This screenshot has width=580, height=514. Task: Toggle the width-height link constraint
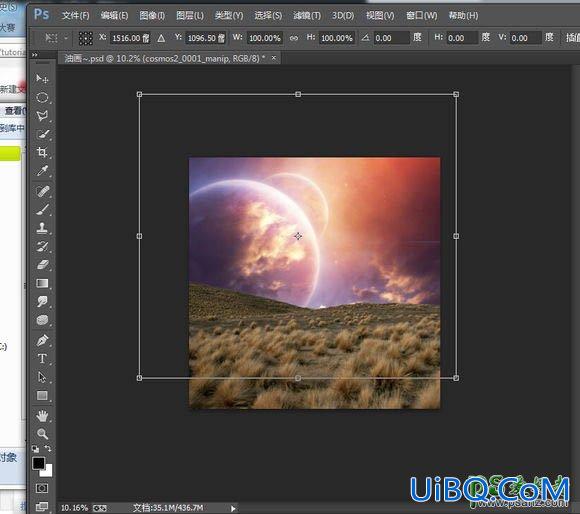click(x=294, y=38)
